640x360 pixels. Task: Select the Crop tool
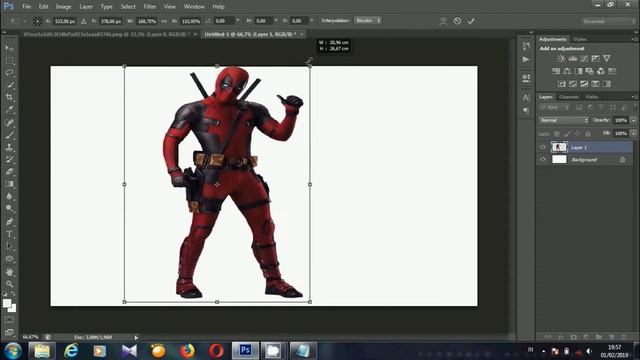point(9,97)
